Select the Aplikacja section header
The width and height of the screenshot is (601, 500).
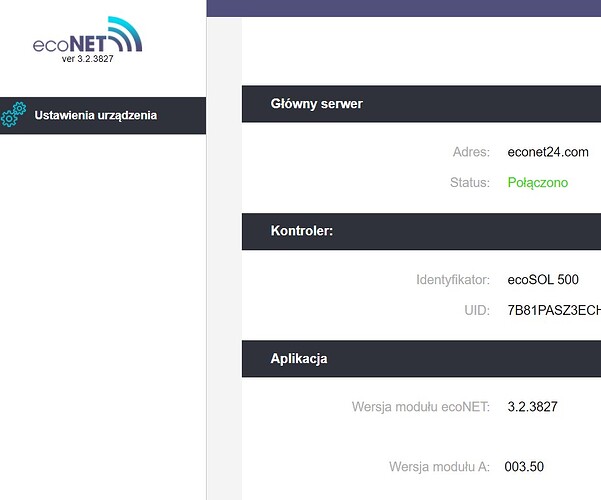coord(421,359)
